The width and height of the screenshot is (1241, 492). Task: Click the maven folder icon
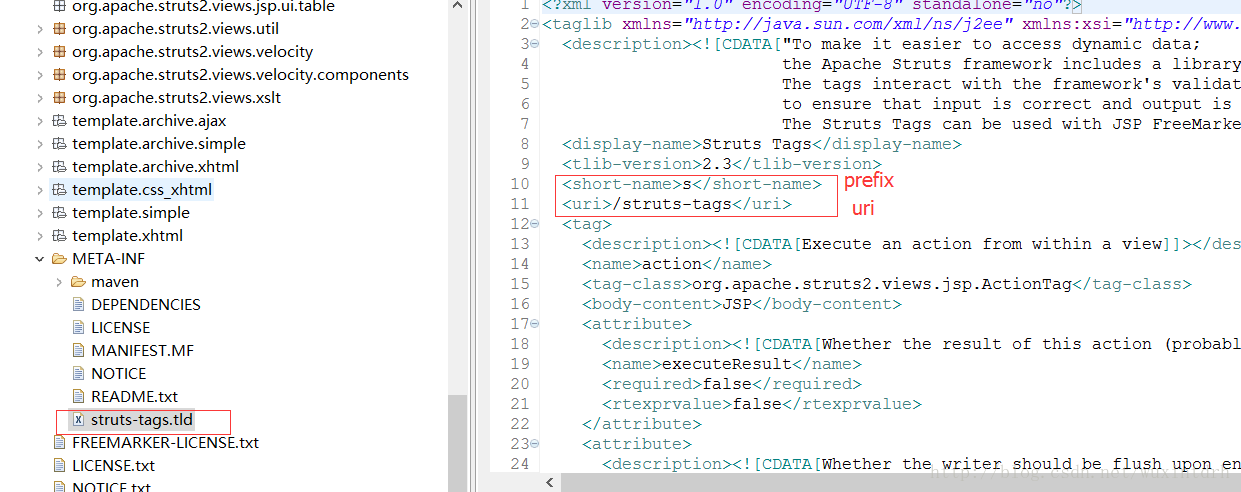click(79, 282)
